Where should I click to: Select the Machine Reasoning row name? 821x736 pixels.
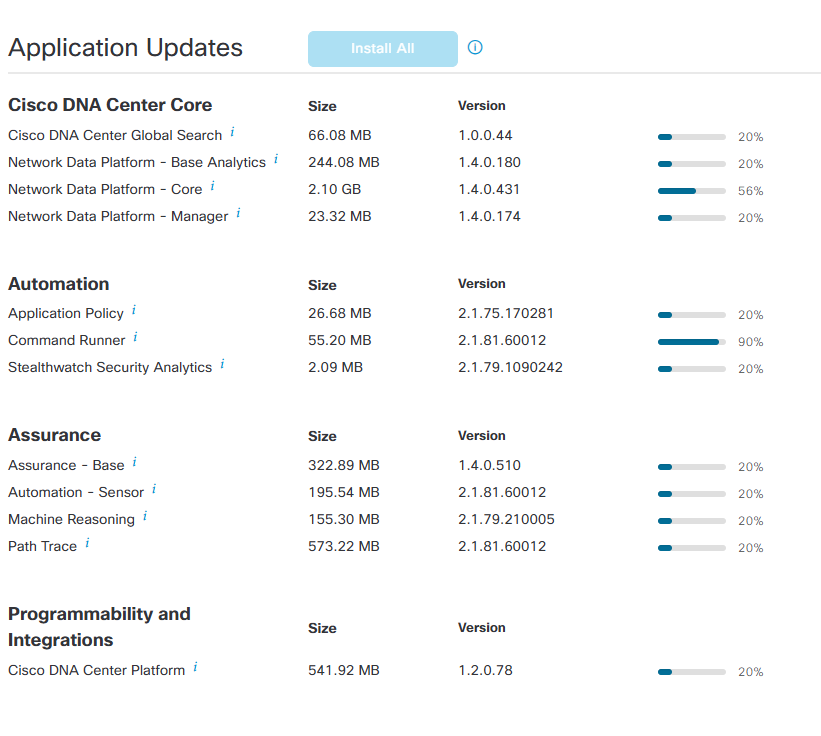click(72, 519)
